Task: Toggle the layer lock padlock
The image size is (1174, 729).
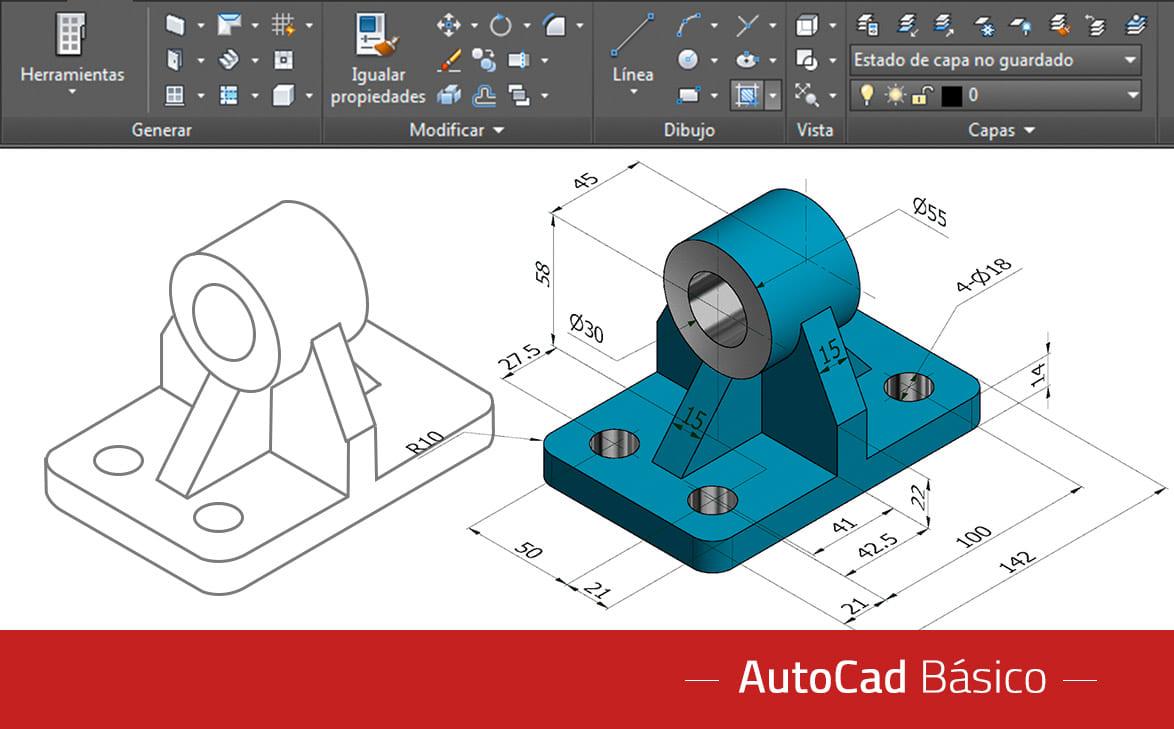Action: [921, 95]
